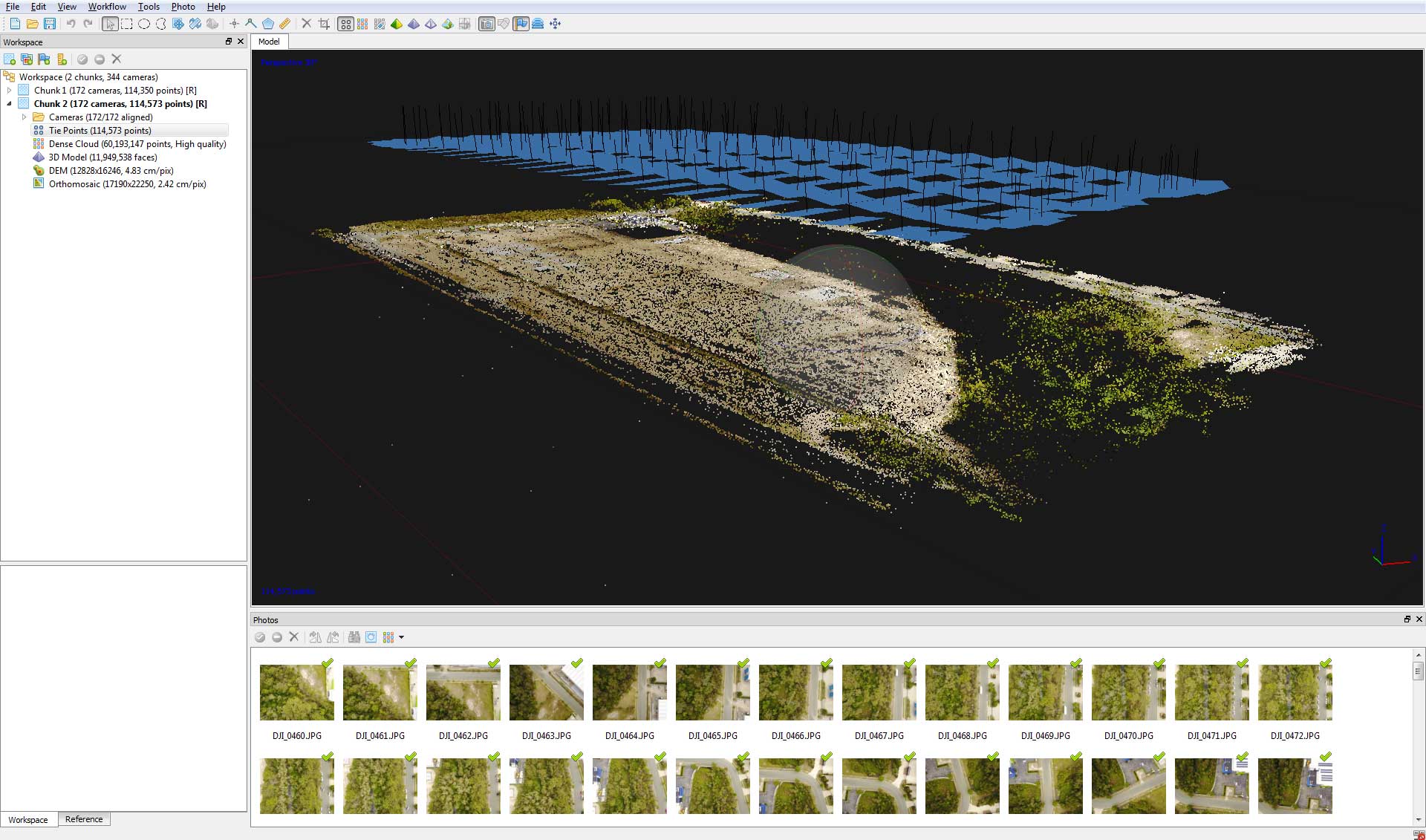Open the Workflow menu
This screenshot has width=1426, height=840.
pos(107,7)
